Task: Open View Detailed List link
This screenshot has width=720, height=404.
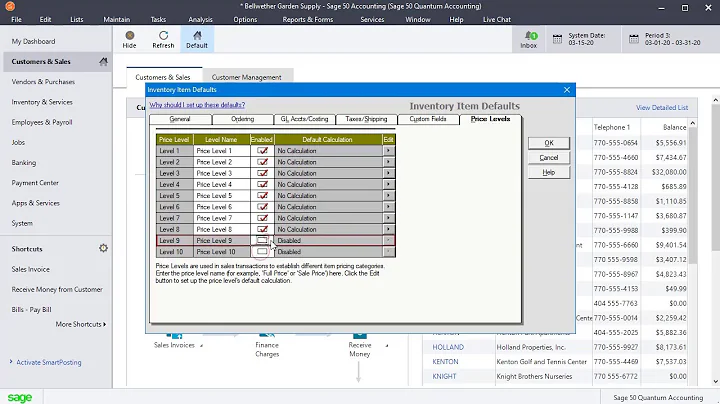Action: coord(662,107)
